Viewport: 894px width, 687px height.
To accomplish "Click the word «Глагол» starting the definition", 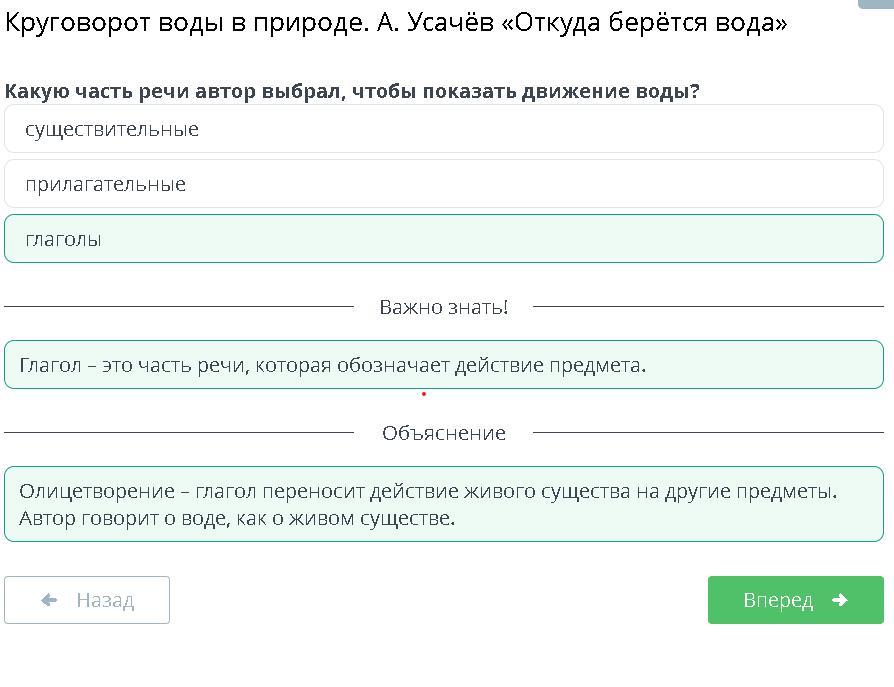I will click(x=50, y=365).
